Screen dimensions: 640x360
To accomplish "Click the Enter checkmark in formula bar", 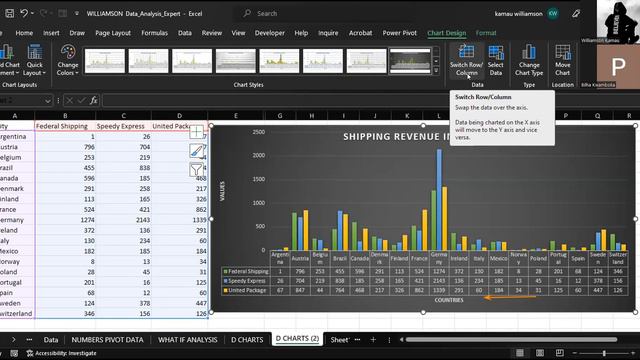I will pos(82,100).
